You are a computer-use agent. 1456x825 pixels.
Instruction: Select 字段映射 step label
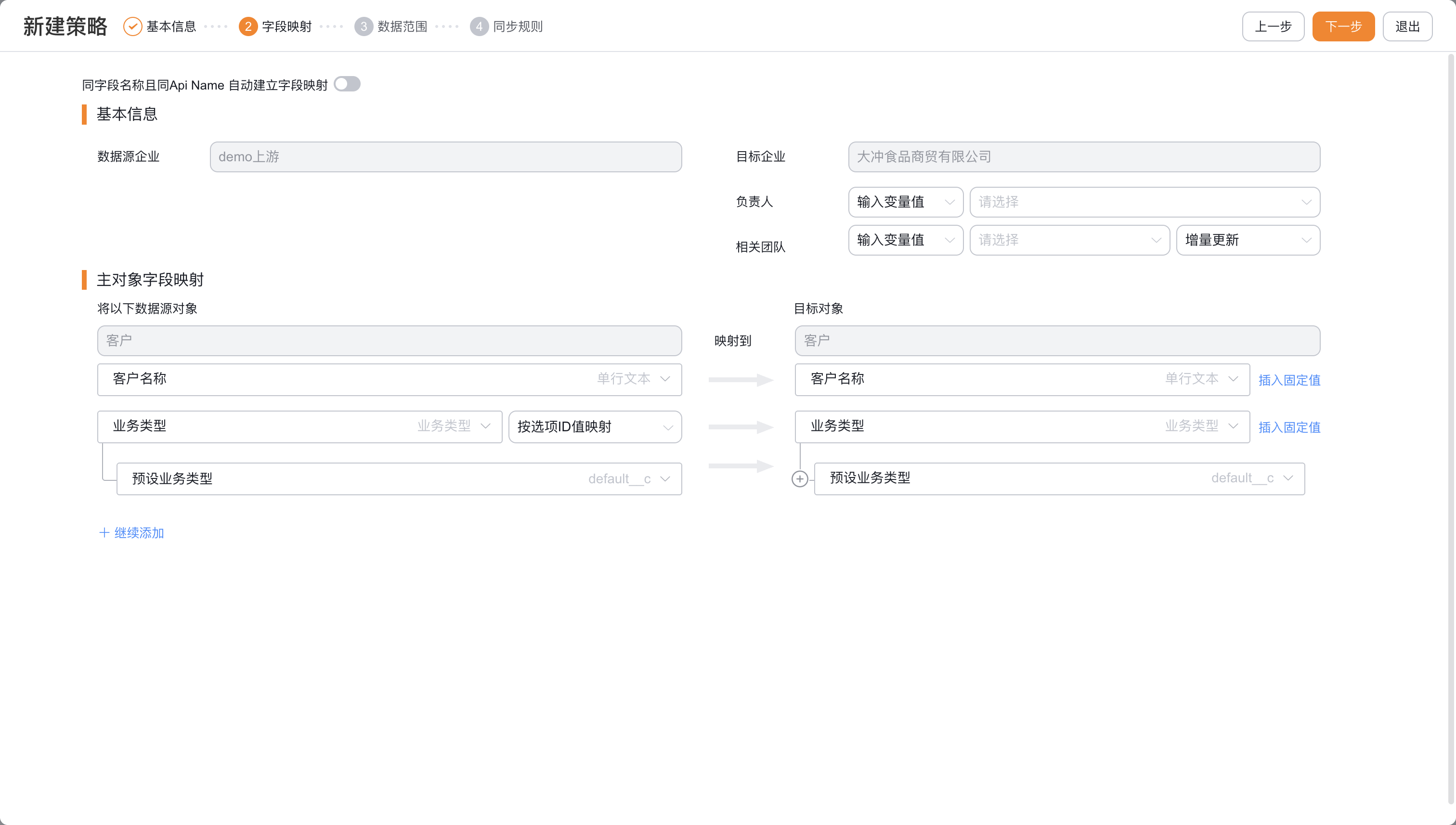(x=287, y=26)
